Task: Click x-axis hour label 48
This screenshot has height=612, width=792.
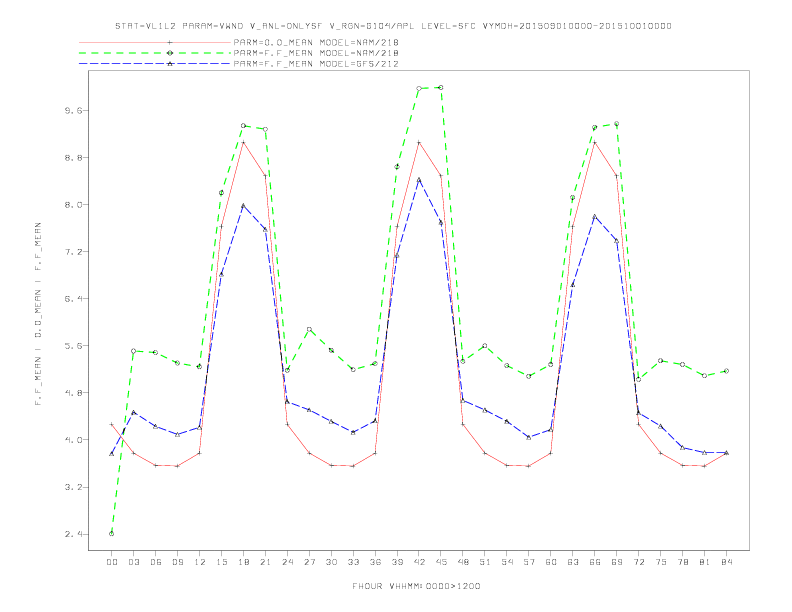Action: click(x=463, y=562)
